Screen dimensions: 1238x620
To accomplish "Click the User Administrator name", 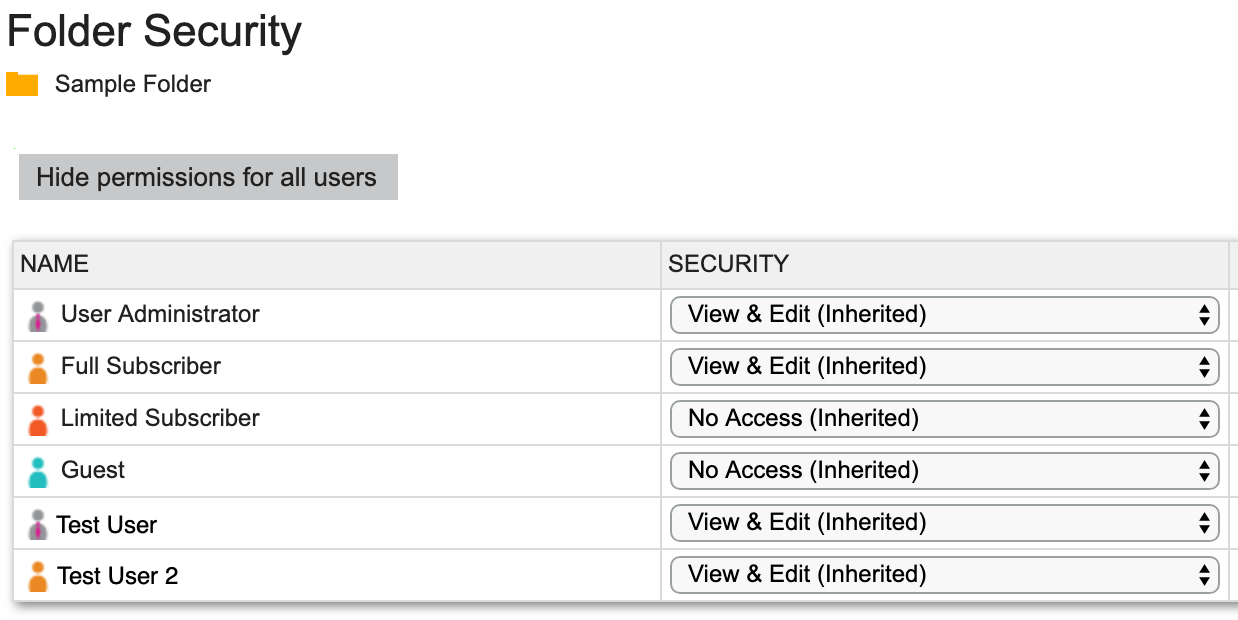I will (x=159, y=314).
